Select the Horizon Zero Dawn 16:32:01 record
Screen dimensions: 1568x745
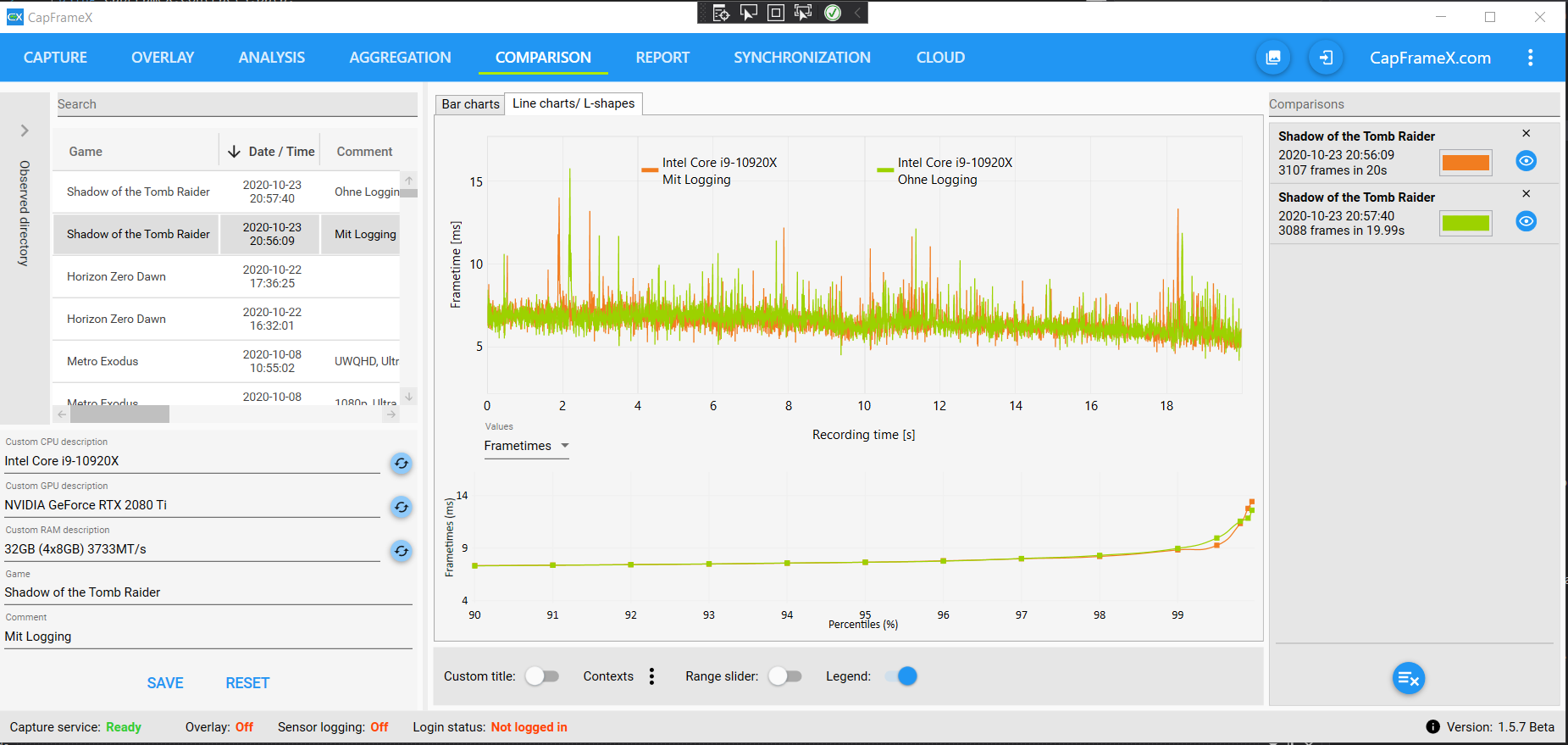point(226,319)
